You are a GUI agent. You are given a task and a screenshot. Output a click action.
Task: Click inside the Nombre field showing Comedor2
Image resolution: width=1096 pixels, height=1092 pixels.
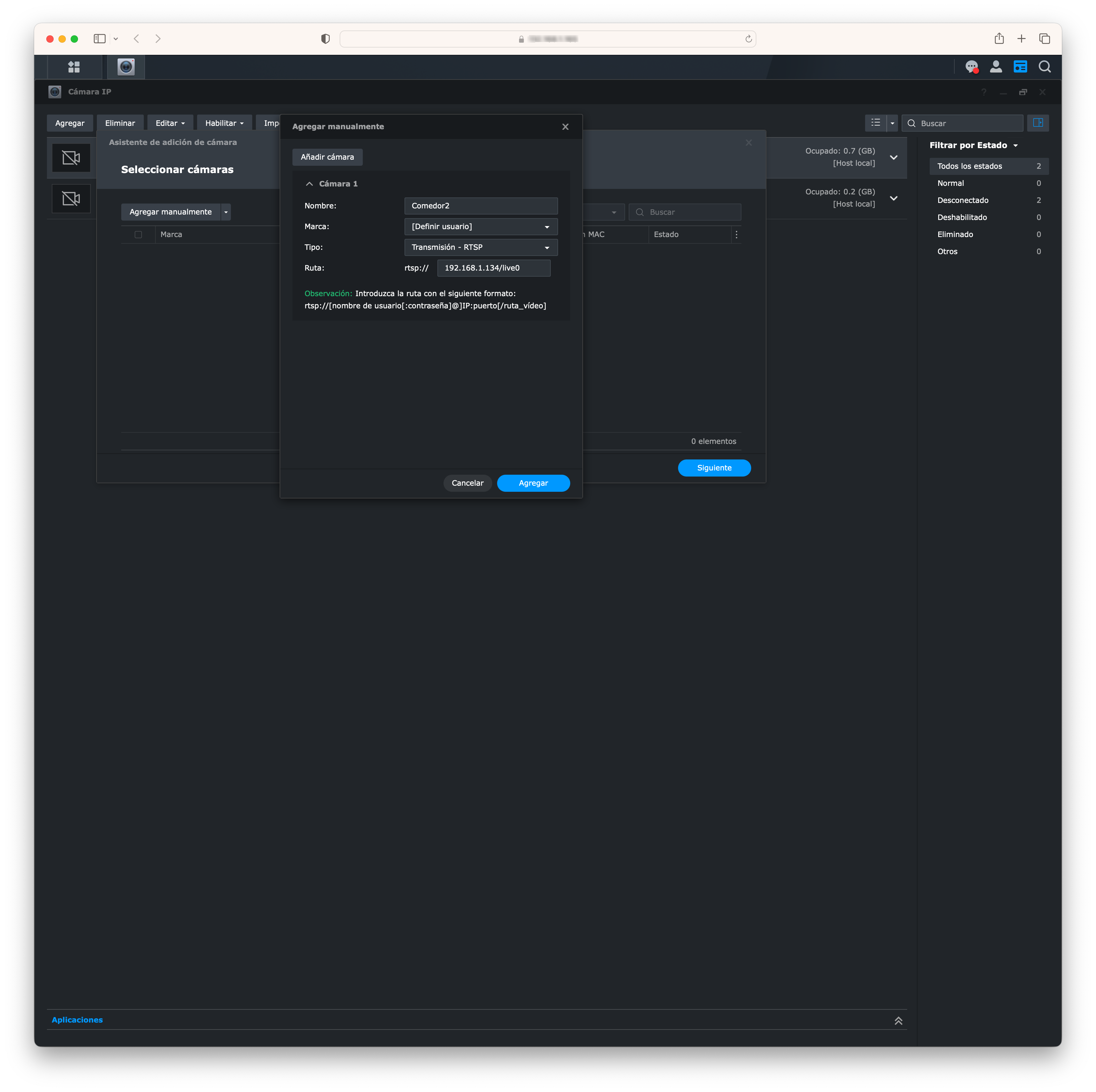click(480, 205)
